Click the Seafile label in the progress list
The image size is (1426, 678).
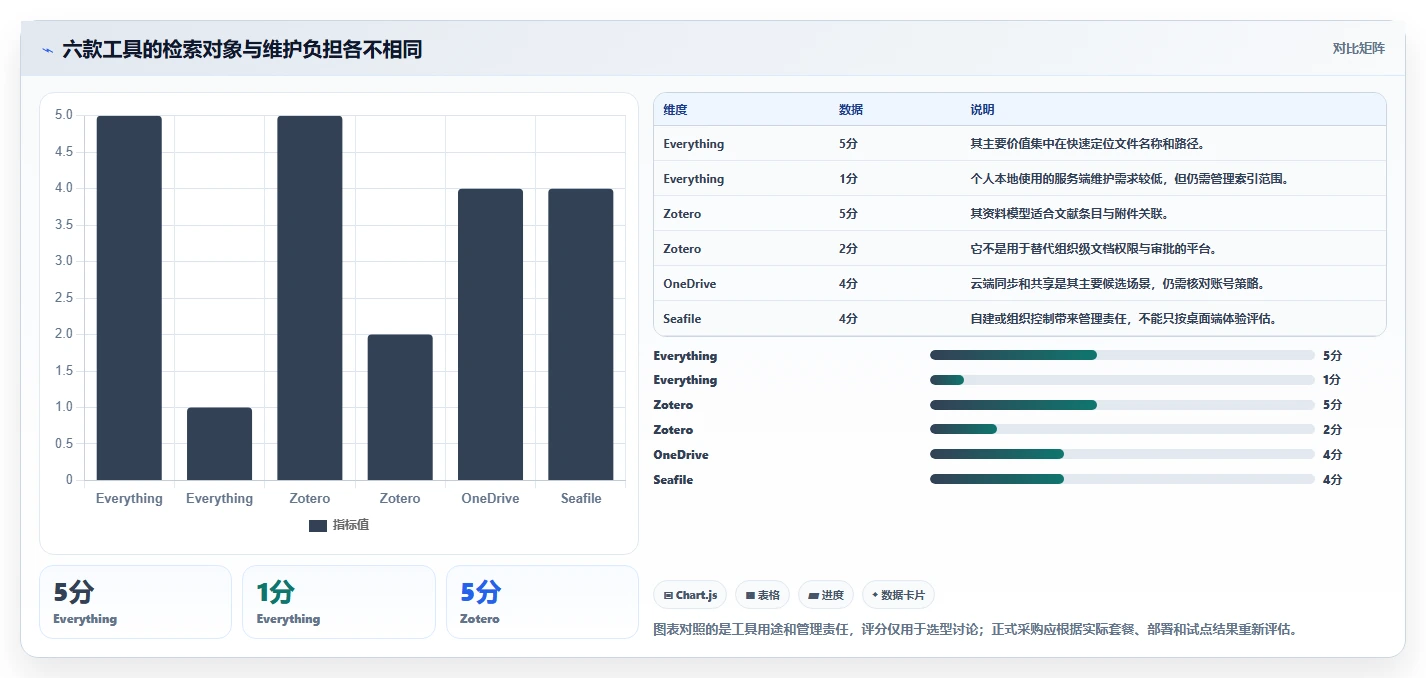point(673,480)
